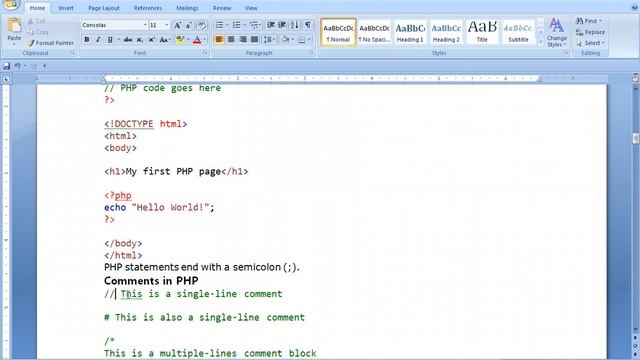Click the vertical scrollbar thumb

(636, 138)
